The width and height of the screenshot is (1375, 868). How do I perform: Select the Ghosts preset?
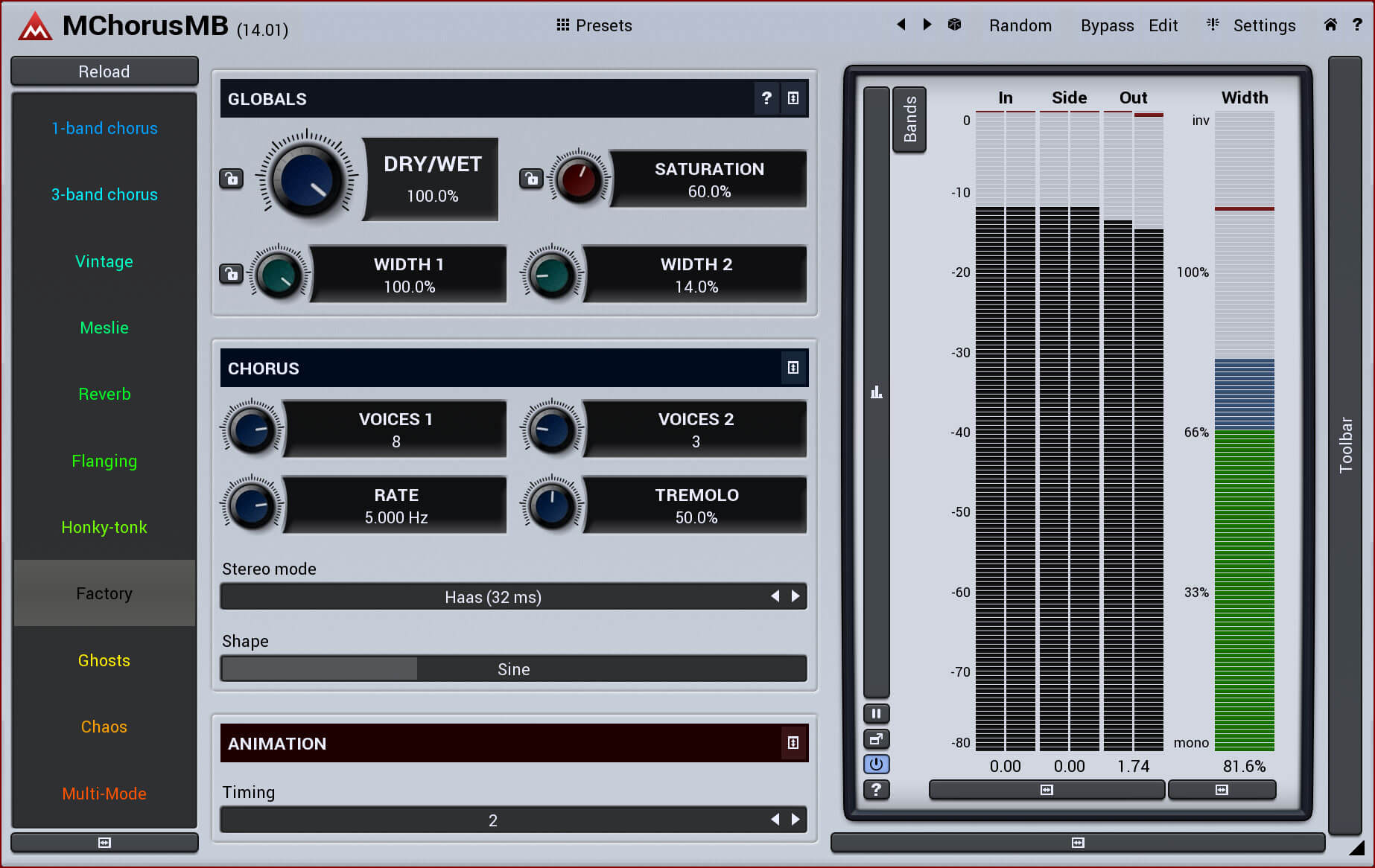tap(104, 660)
